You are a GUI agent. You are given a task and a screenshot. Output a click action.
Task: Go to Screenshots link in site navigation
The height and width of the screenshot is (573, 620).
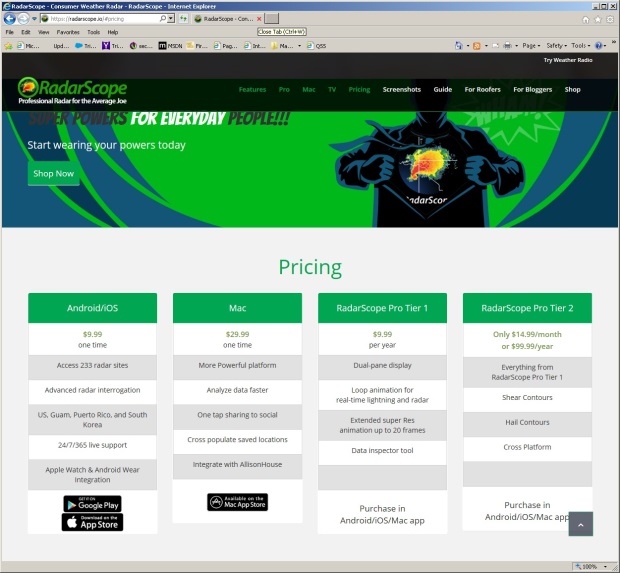[402, 89]
